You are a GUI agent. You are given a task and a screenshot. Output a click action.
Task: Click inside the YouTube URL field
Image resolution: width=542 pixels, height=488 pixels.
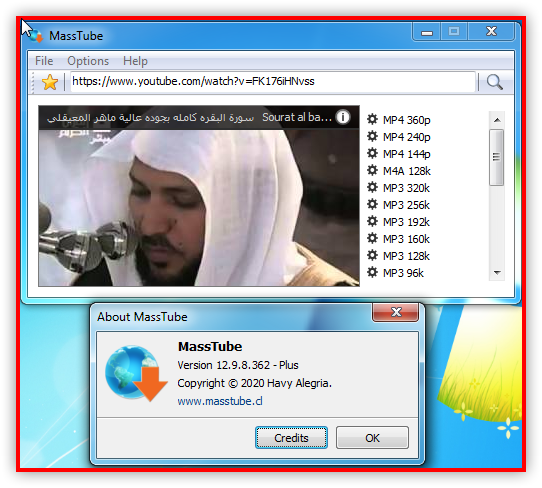pos(273,82)
